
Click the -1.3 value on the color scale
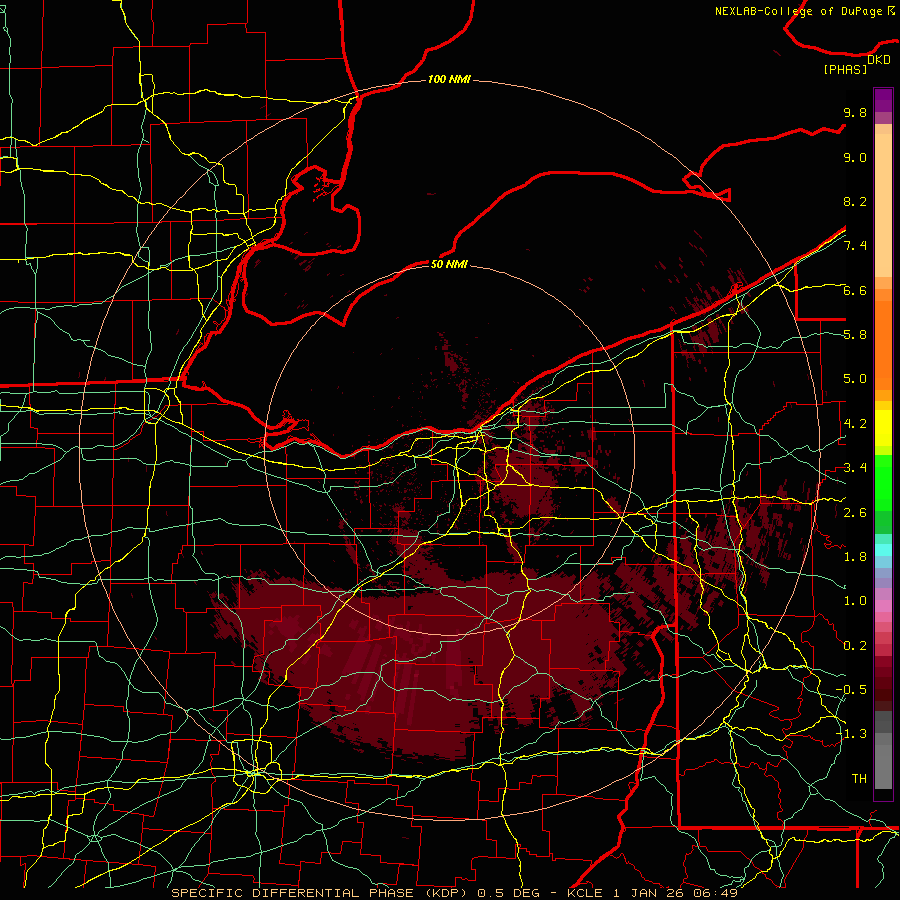[x=851, y=734]
